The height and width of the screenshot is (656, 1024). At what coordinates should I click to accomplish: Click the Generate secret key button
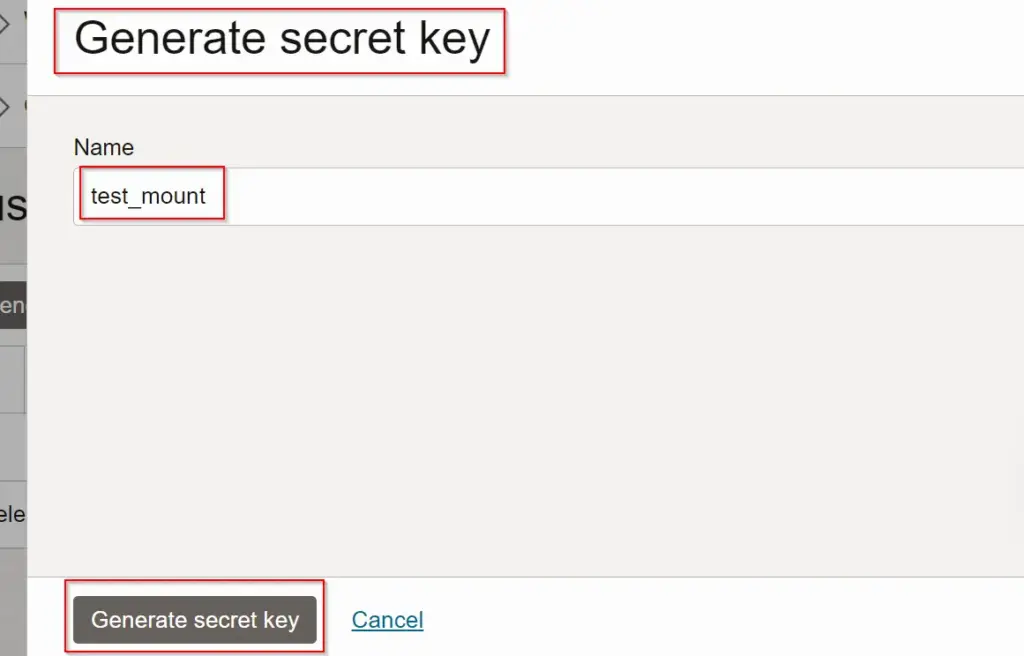pos(195,620)
